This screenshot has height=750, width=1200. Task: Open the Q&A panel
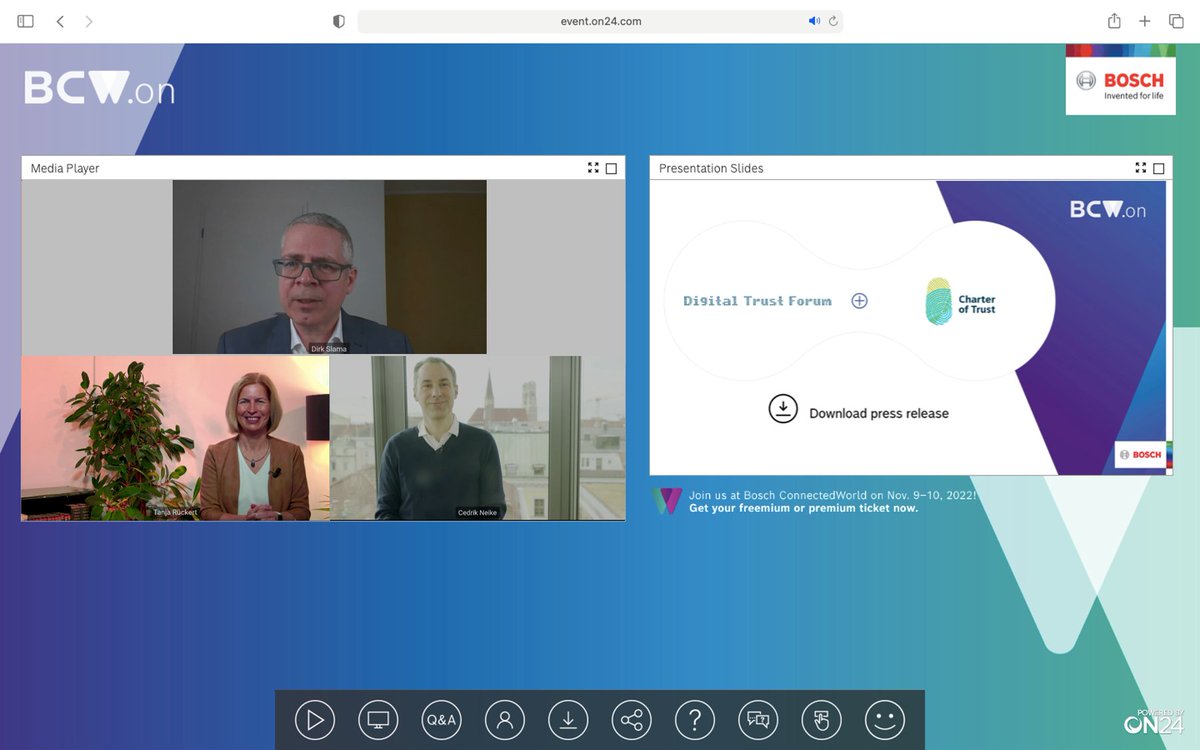(x=441, y=719)
